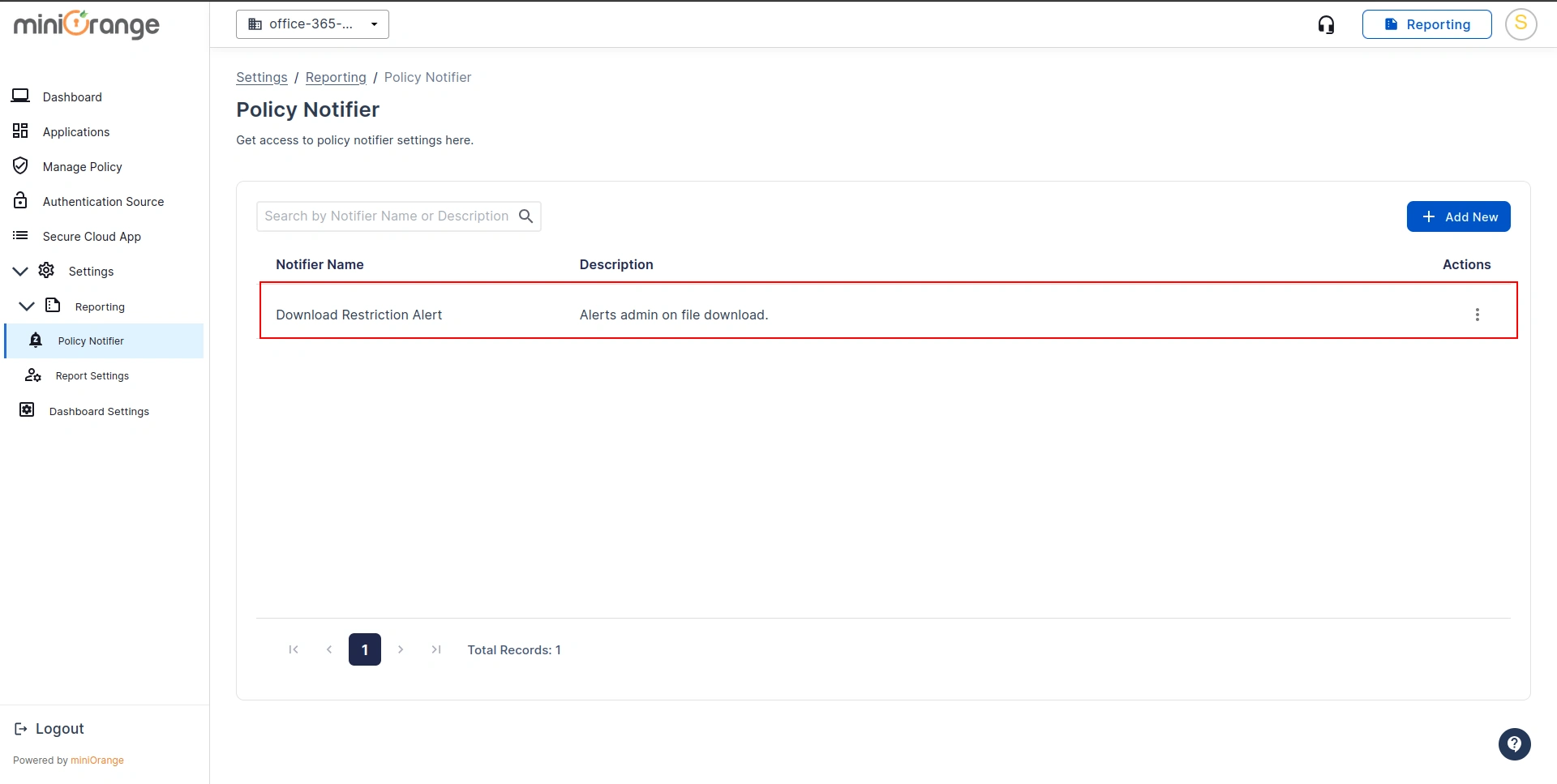Select Report Settings in the sidebar
This screenshot has width=1557, height=784.
92,376
